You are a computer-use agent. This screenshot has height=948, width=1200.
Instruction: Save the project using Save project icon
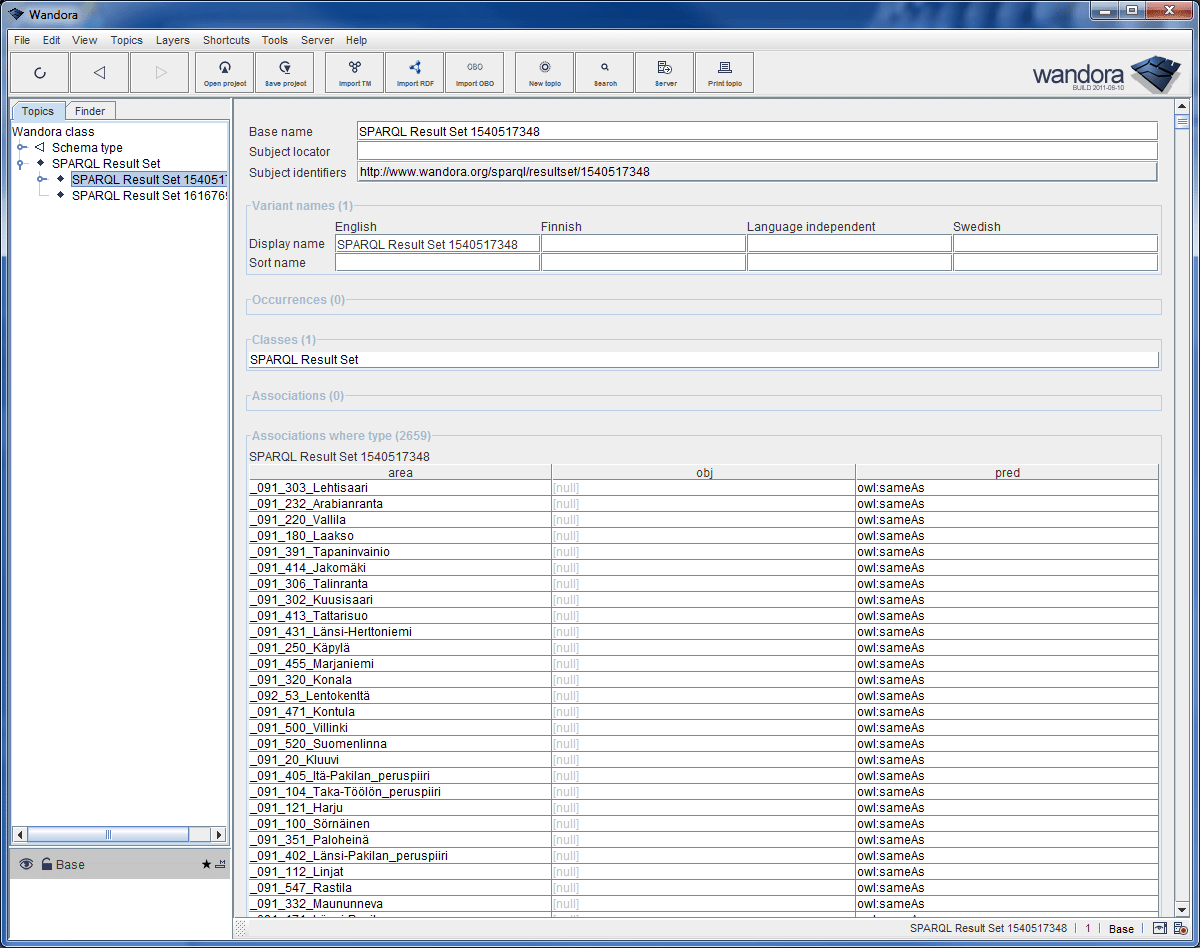click(284, 71)
